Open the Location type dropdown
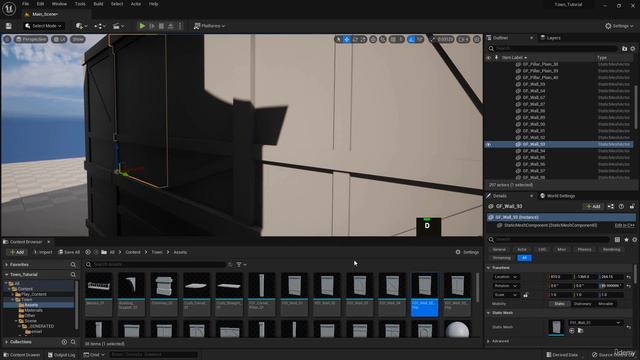Screen dimensions: 640x360 coord(506,277)
